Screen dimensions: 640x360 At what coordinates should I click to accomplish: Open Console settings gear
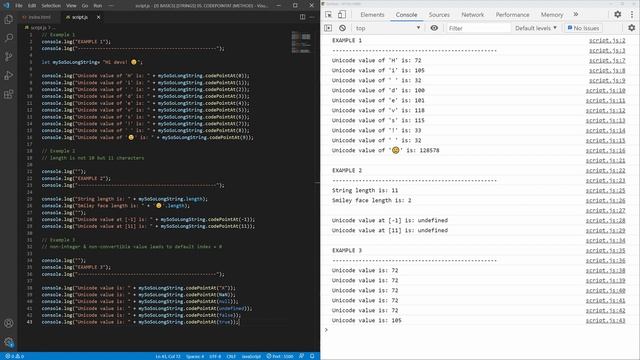[631, 28]
